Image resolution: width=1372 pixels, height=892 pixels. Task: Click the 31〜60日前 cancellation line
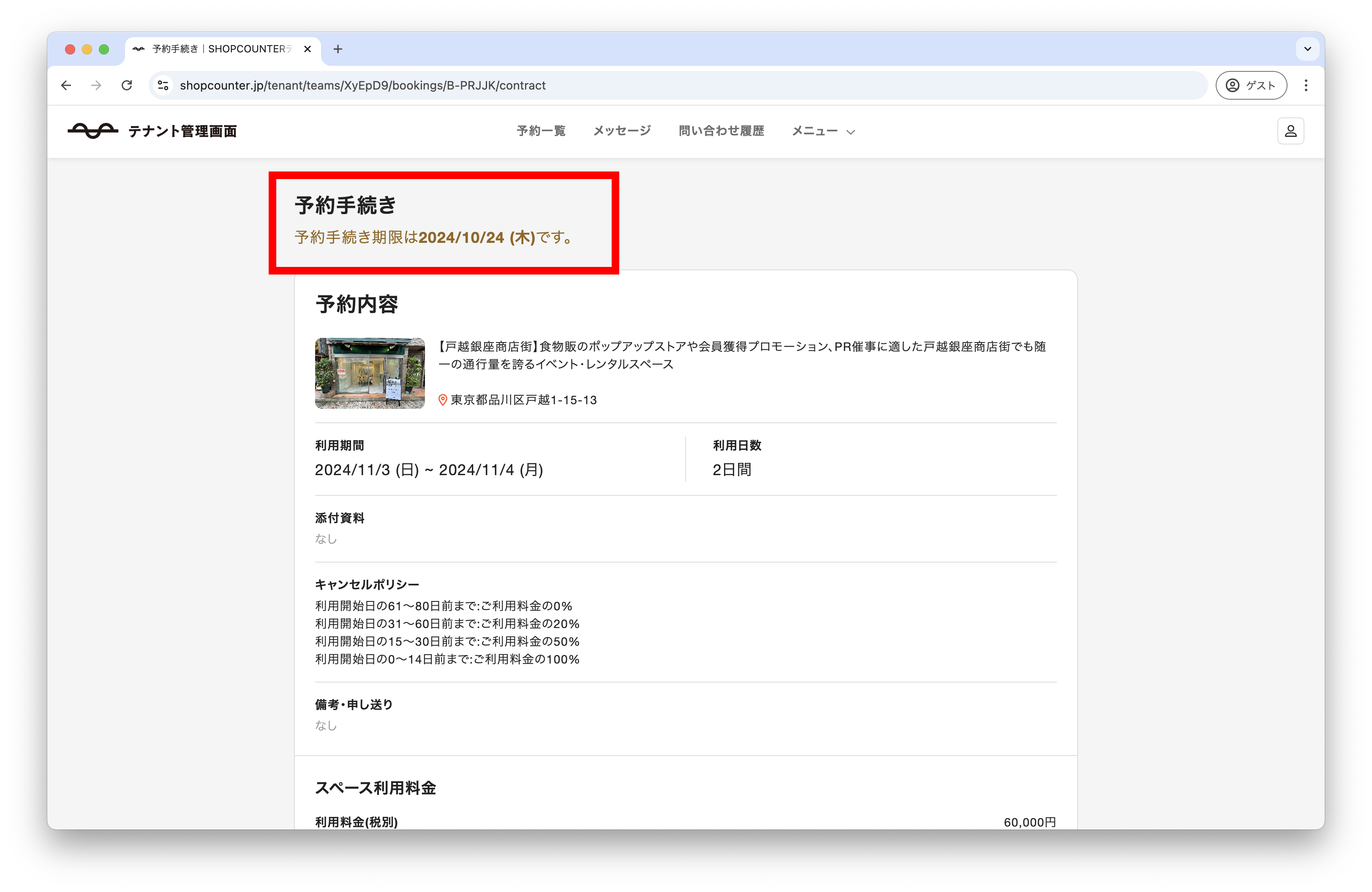447,623
